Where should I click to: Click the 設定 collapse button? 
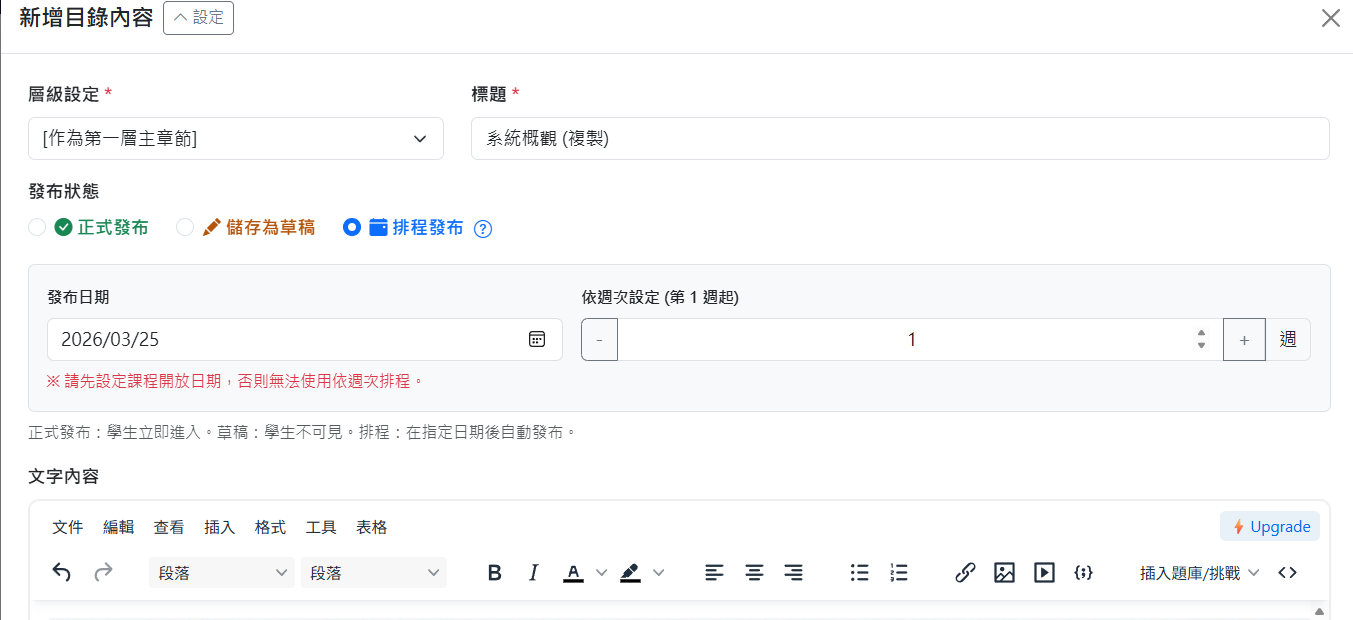[198, 18]
